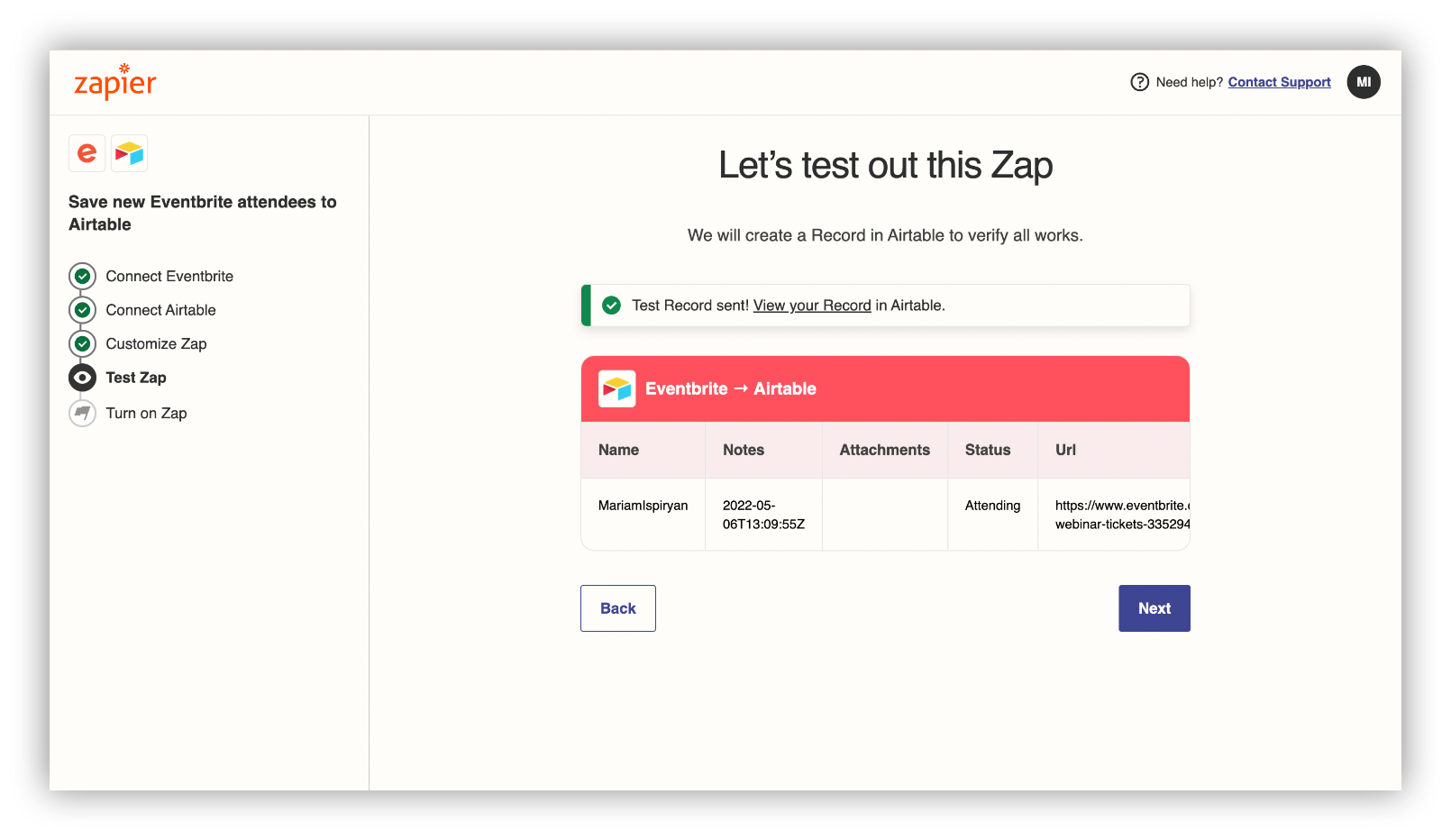Click the 'We will create a Record' description
This screenshot has width=1451, height=840.
coord(885,235)
